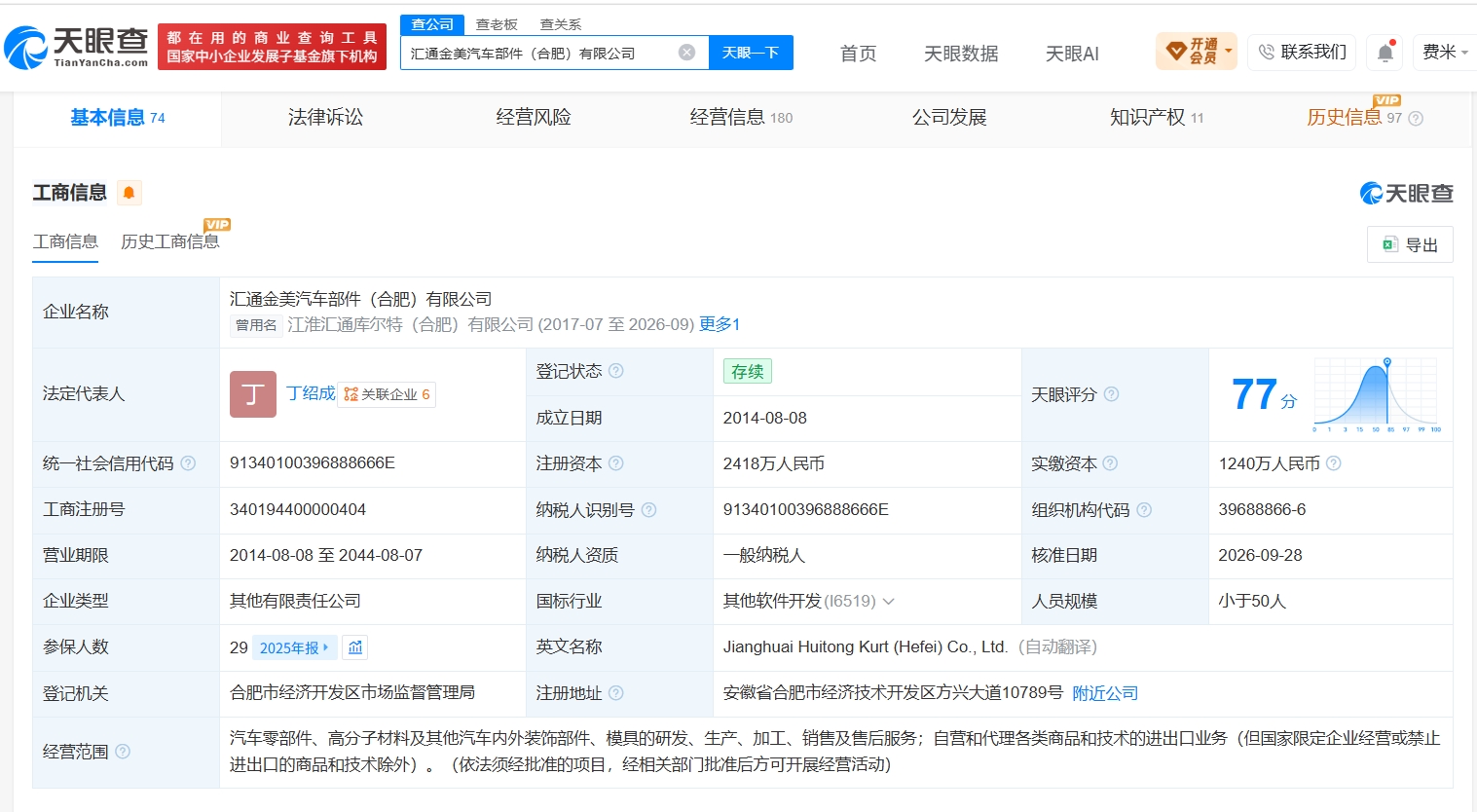Expand 更多1 former names

[720, 324]
